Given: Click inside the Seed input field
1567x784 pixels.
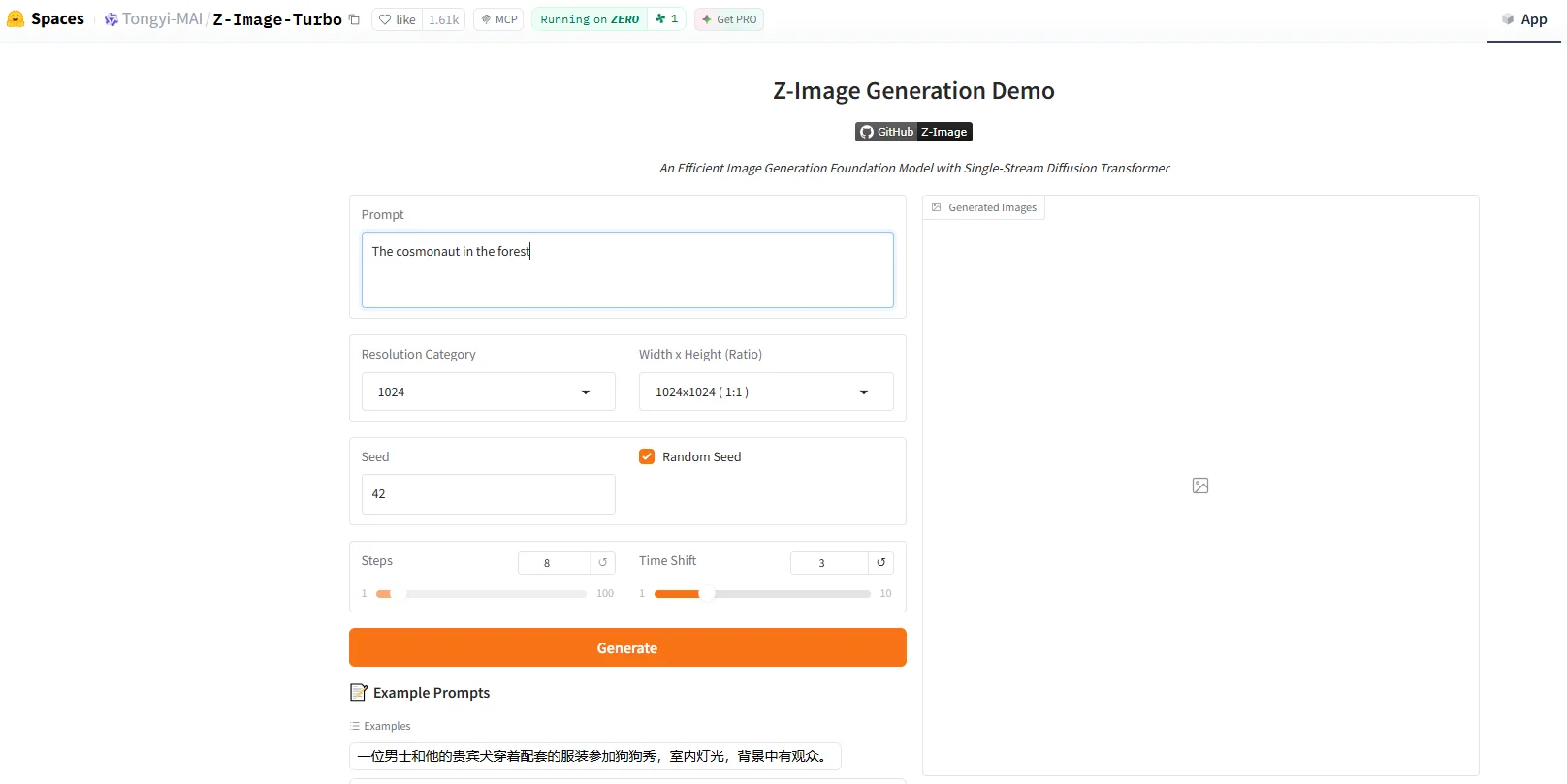Looking at the screenshot, I should (x=489, y=494).
